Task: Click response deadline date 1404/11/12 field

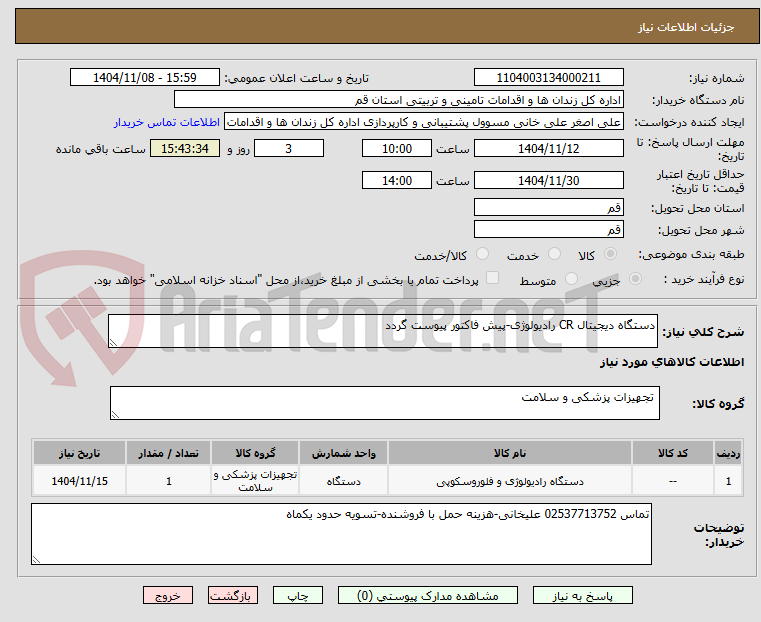Action: [548, 148]
